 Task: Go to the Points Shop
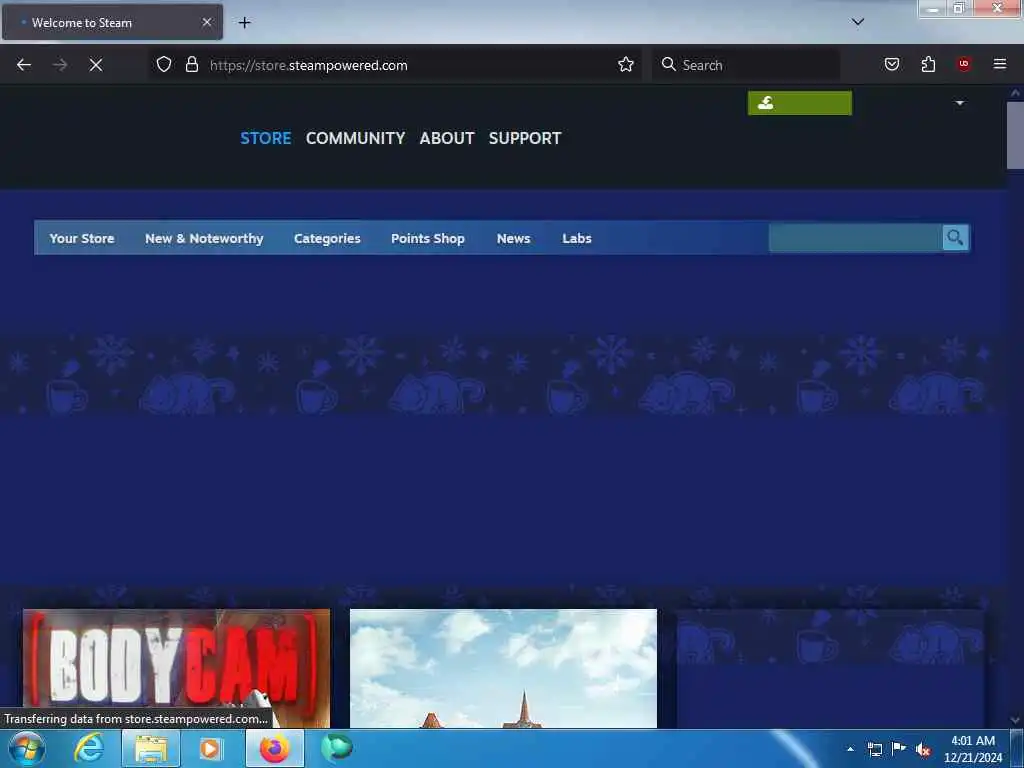(x=428, y=238)
